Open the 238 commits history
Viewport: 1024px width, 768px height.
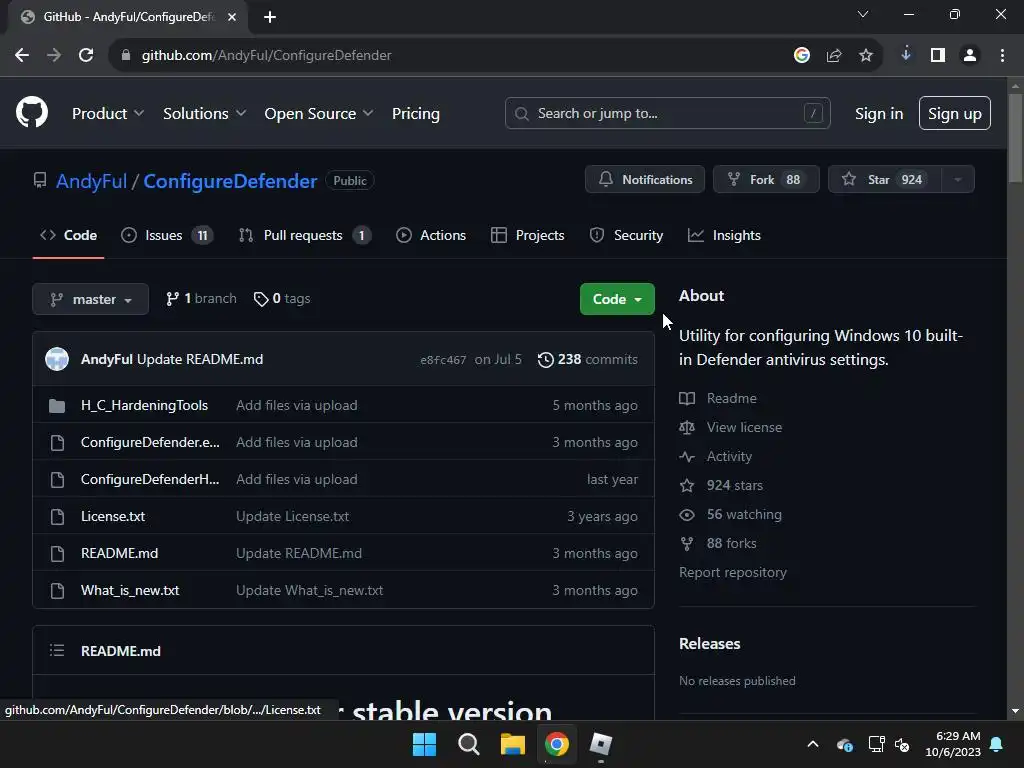(587, 359)
